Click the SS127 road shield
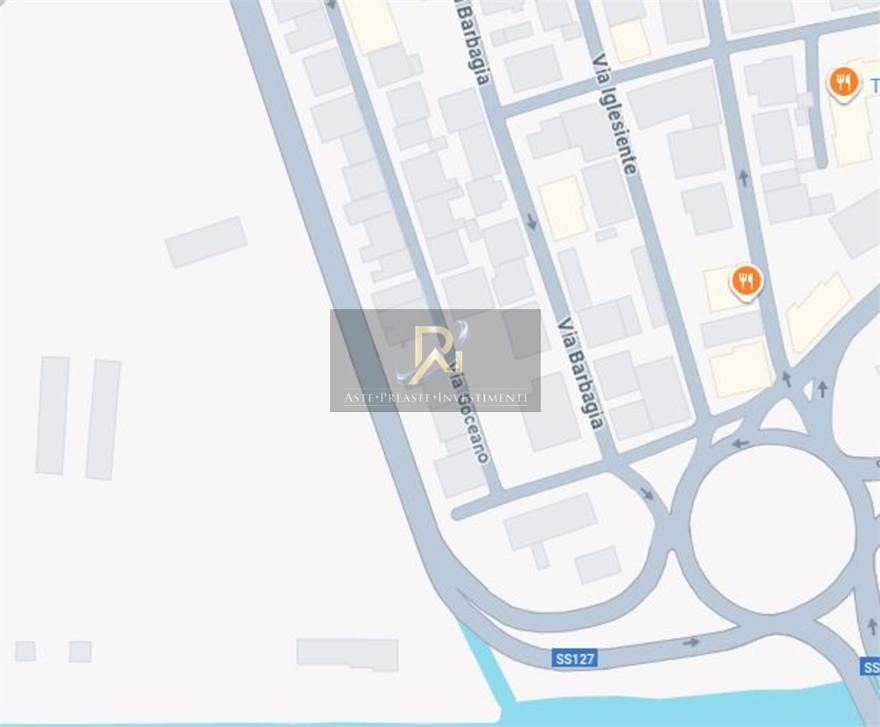The image size is (880, 727). point(575,657)
